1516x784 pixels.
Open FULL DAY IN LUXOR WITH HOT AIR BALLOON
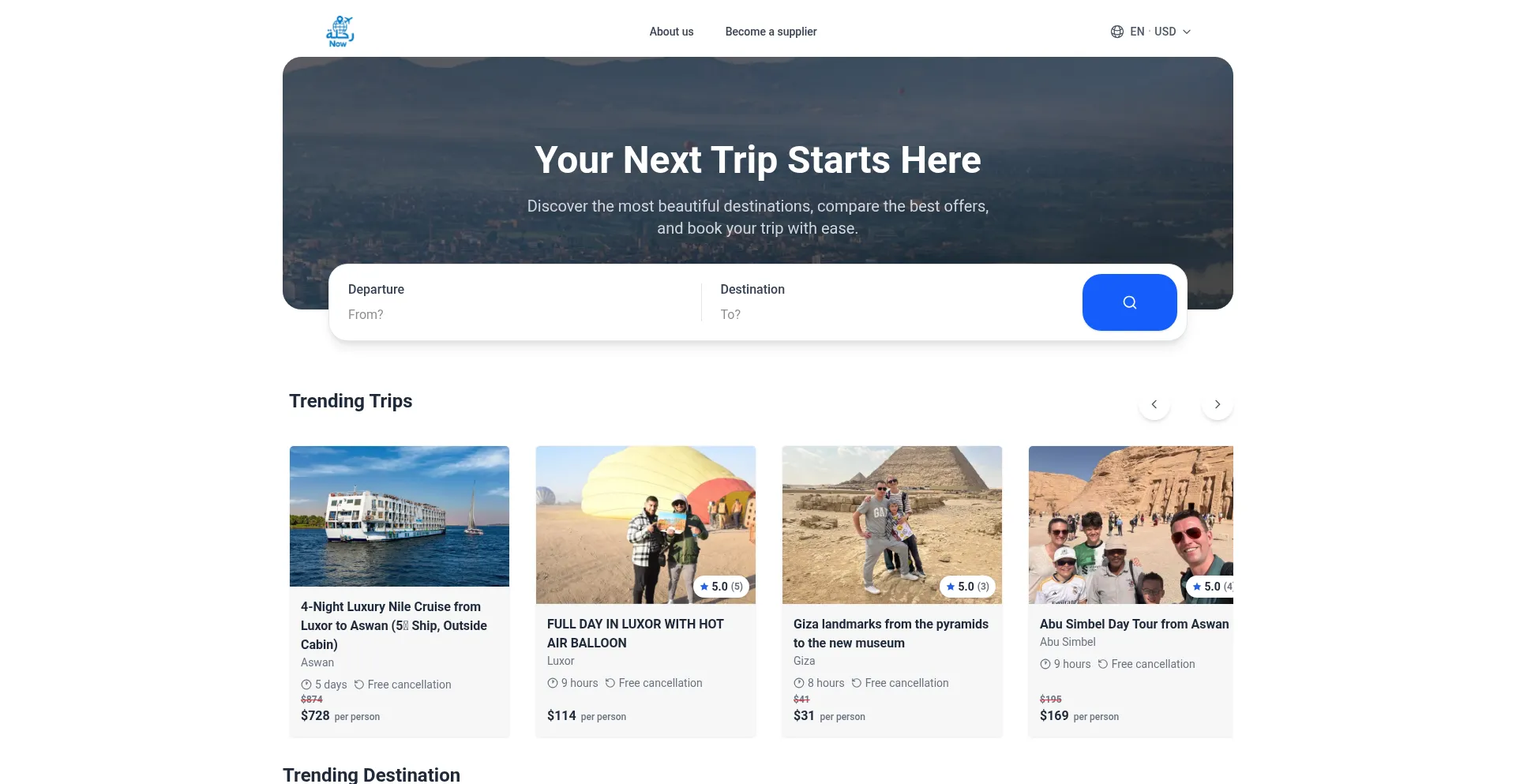[636, 633]
